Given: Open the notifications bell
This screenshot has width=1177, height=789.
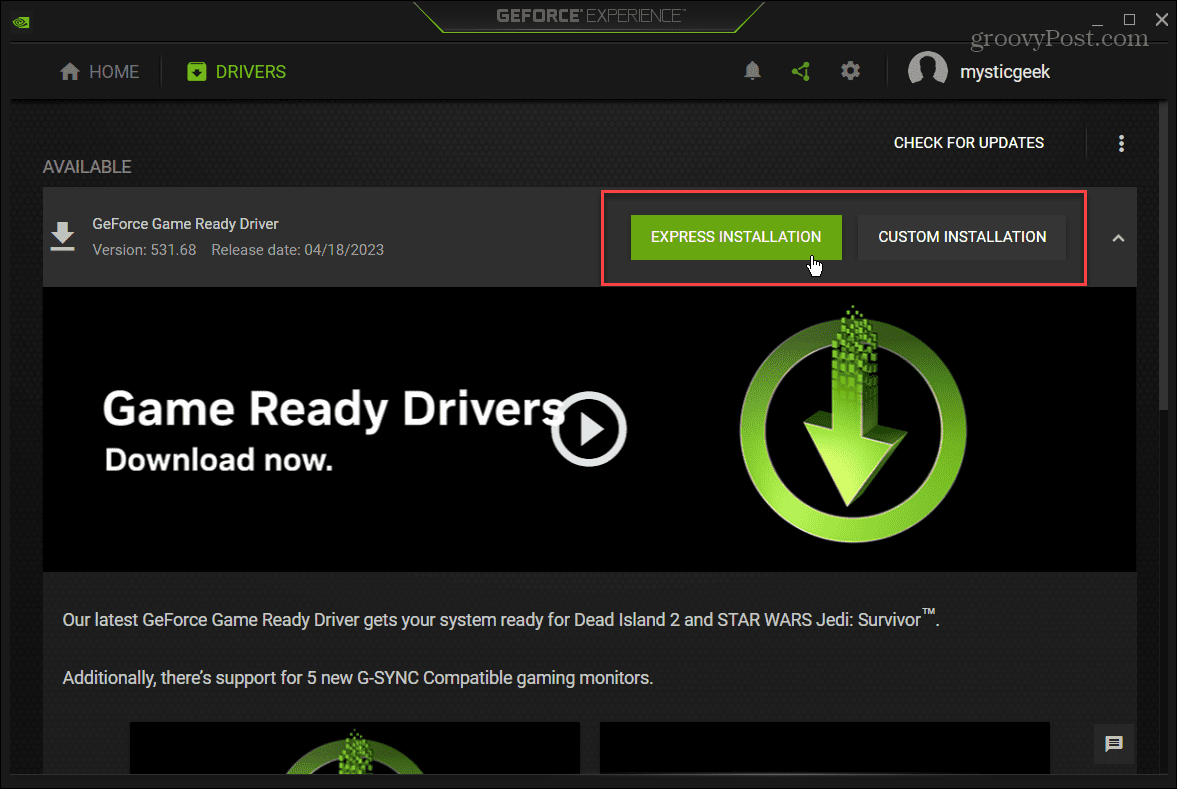Looking at the screenshot, I should pyautogui.click(x=753, y=71).
